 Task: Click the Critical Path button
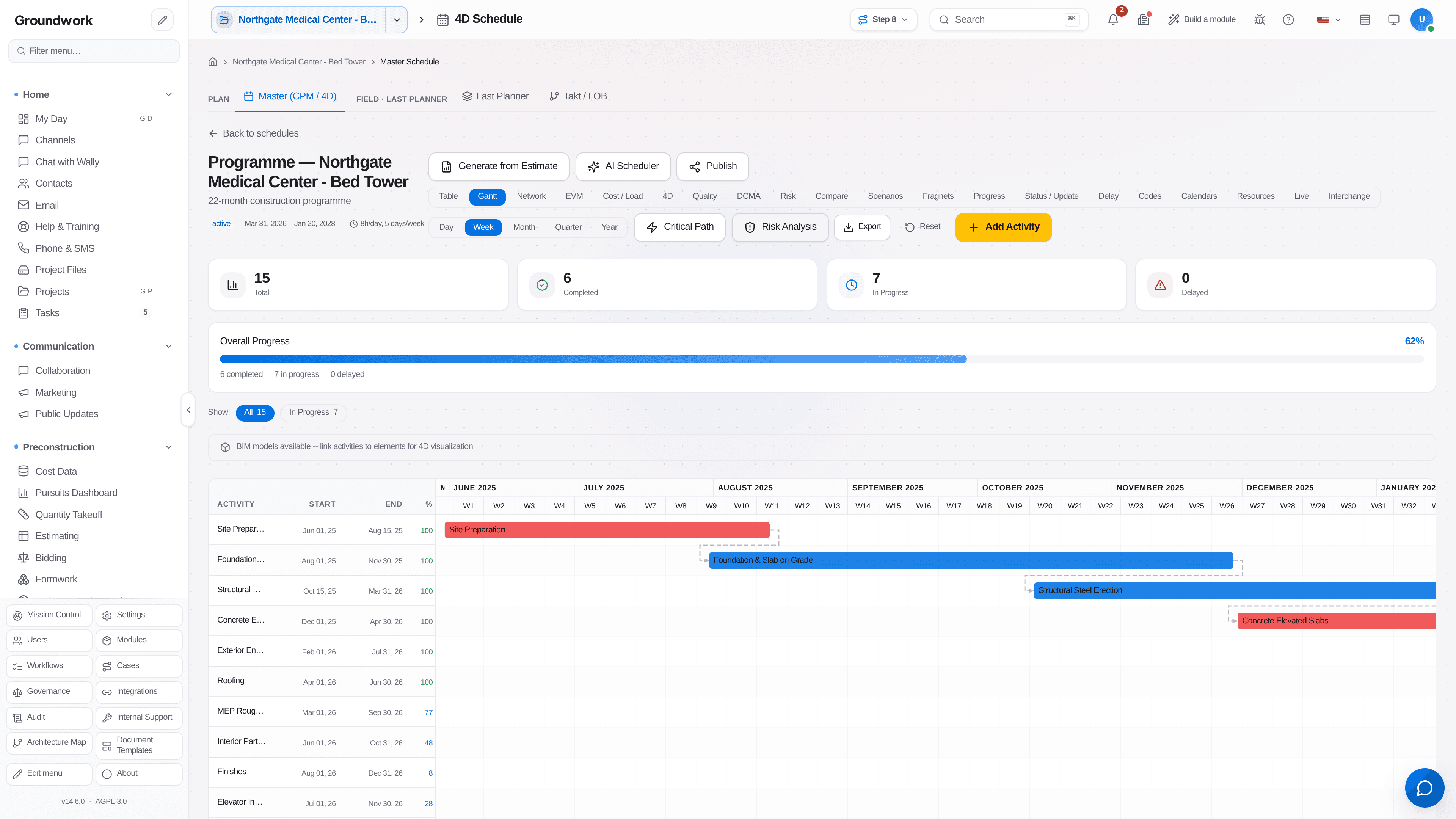679,227
